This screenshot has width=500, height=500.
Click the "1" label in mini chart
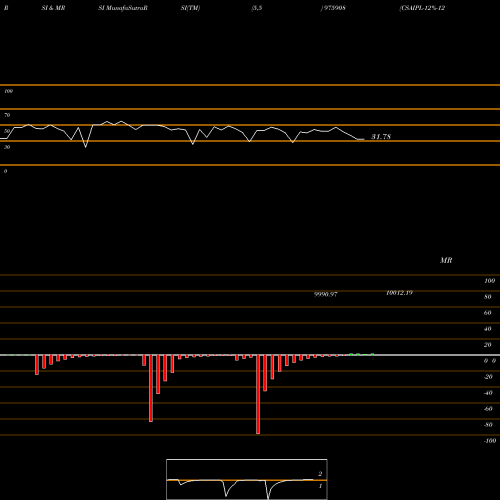click(x=320, y=486)
